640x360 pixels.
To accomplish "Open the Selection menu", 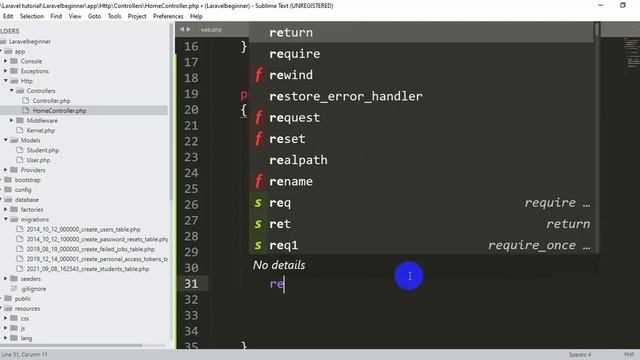I will point(31,16).
